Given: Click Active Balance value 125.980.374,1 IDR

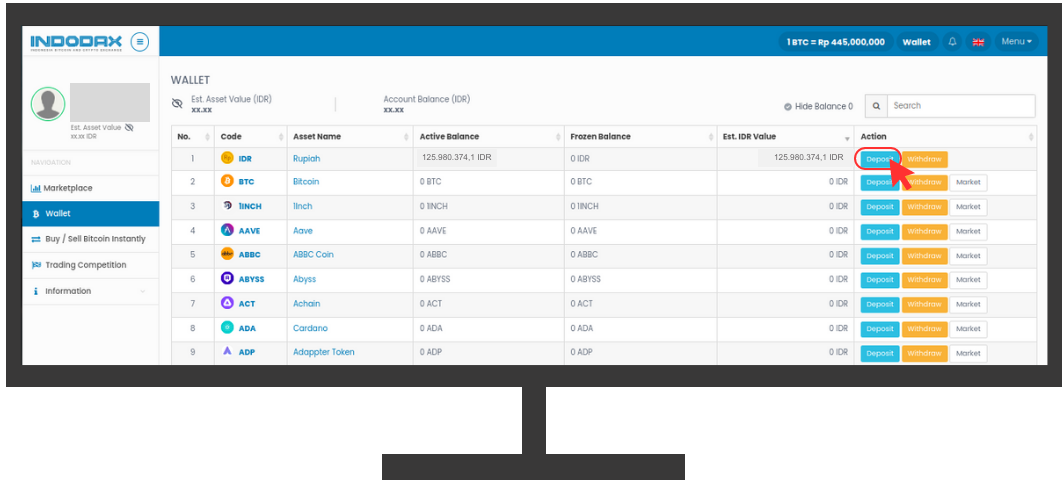Looking at the screenshot, I should click(x=457, y=157).
